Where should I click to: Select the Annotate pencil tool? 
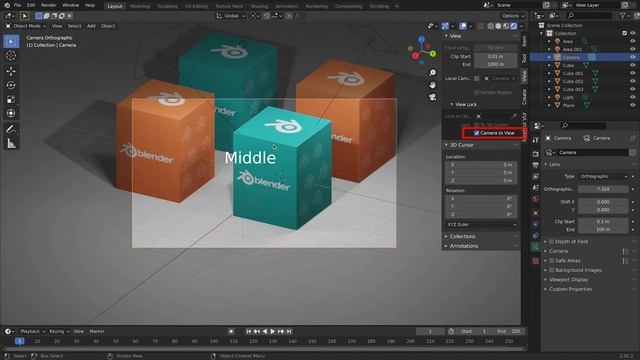[11, 129]
